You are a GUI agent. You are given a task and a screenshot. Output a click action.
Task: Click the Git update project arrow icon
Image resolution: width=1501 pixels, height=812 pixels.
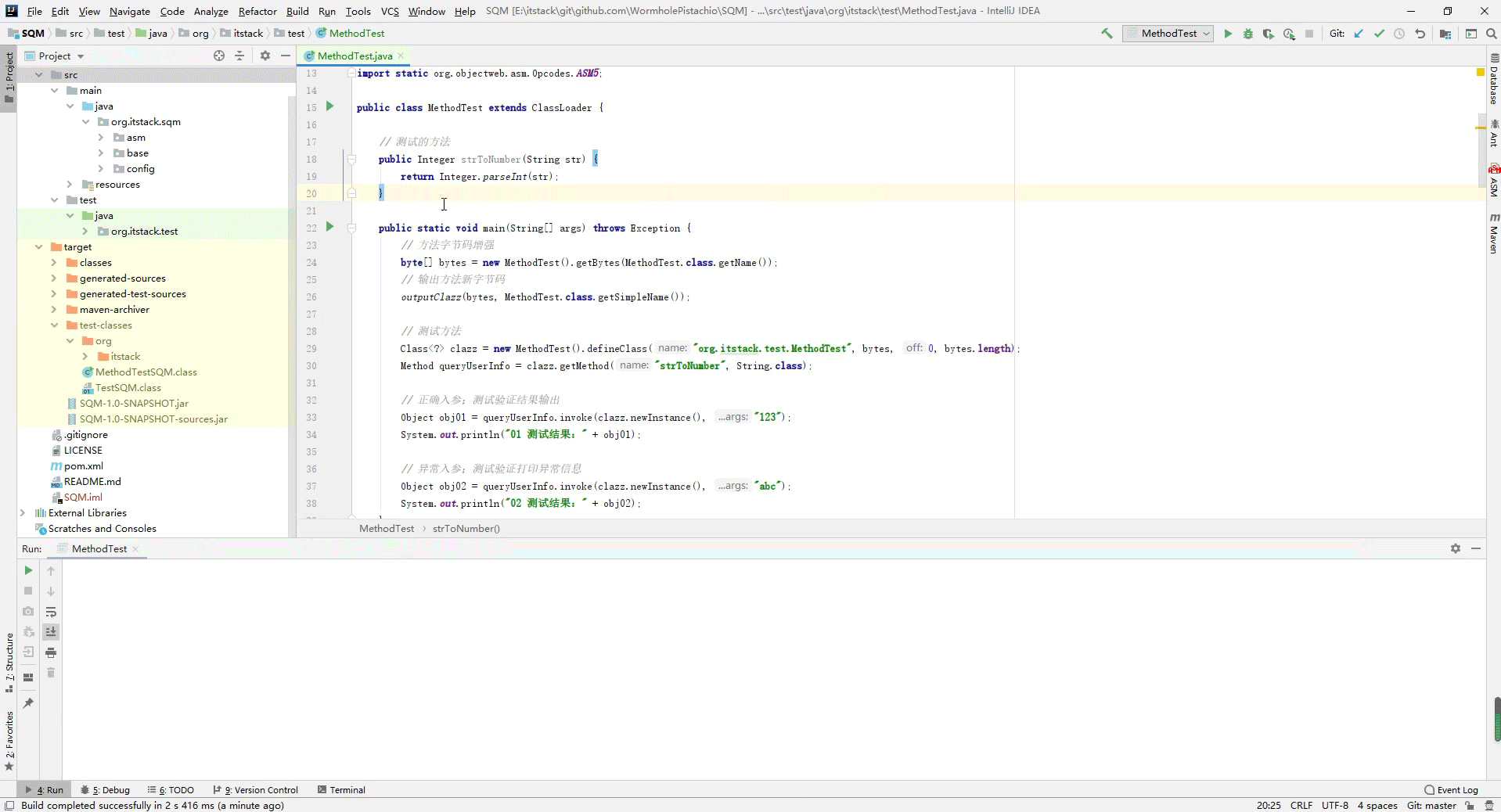click(1359, 34)
